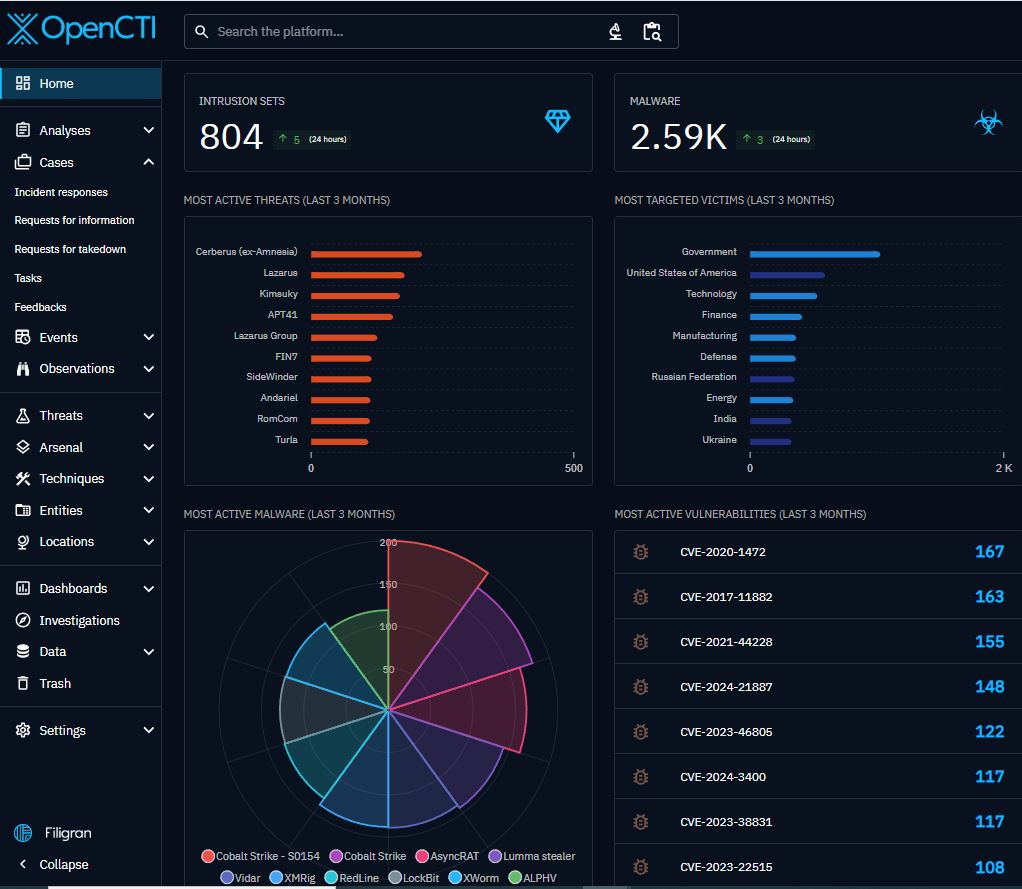The width and height of the screenshot is (1022, 889).
Task: Click the Collapse button at sidebar bottom
Action: click(63, 864)
